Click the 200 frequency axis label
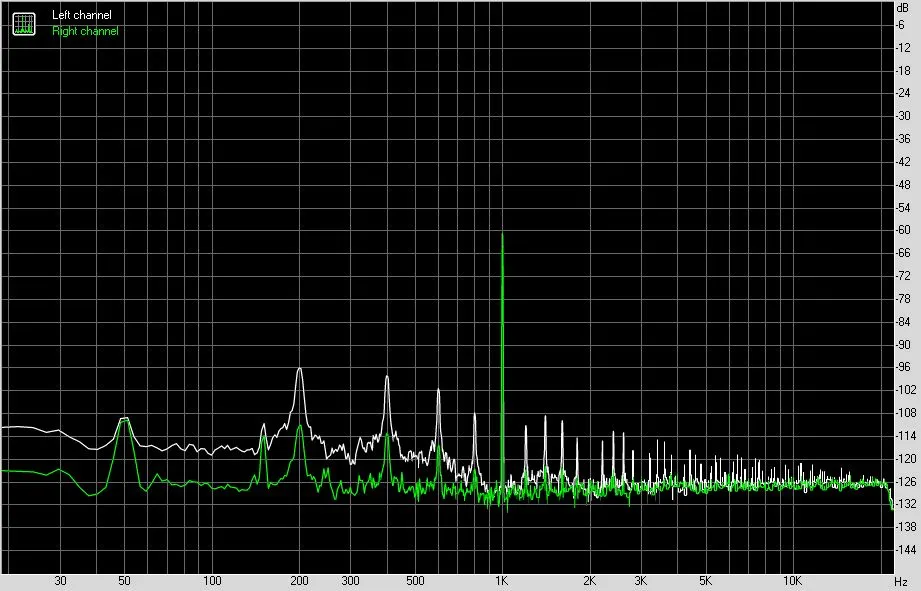Viewport: 921px width, 591px height. [x=300, y=581]
